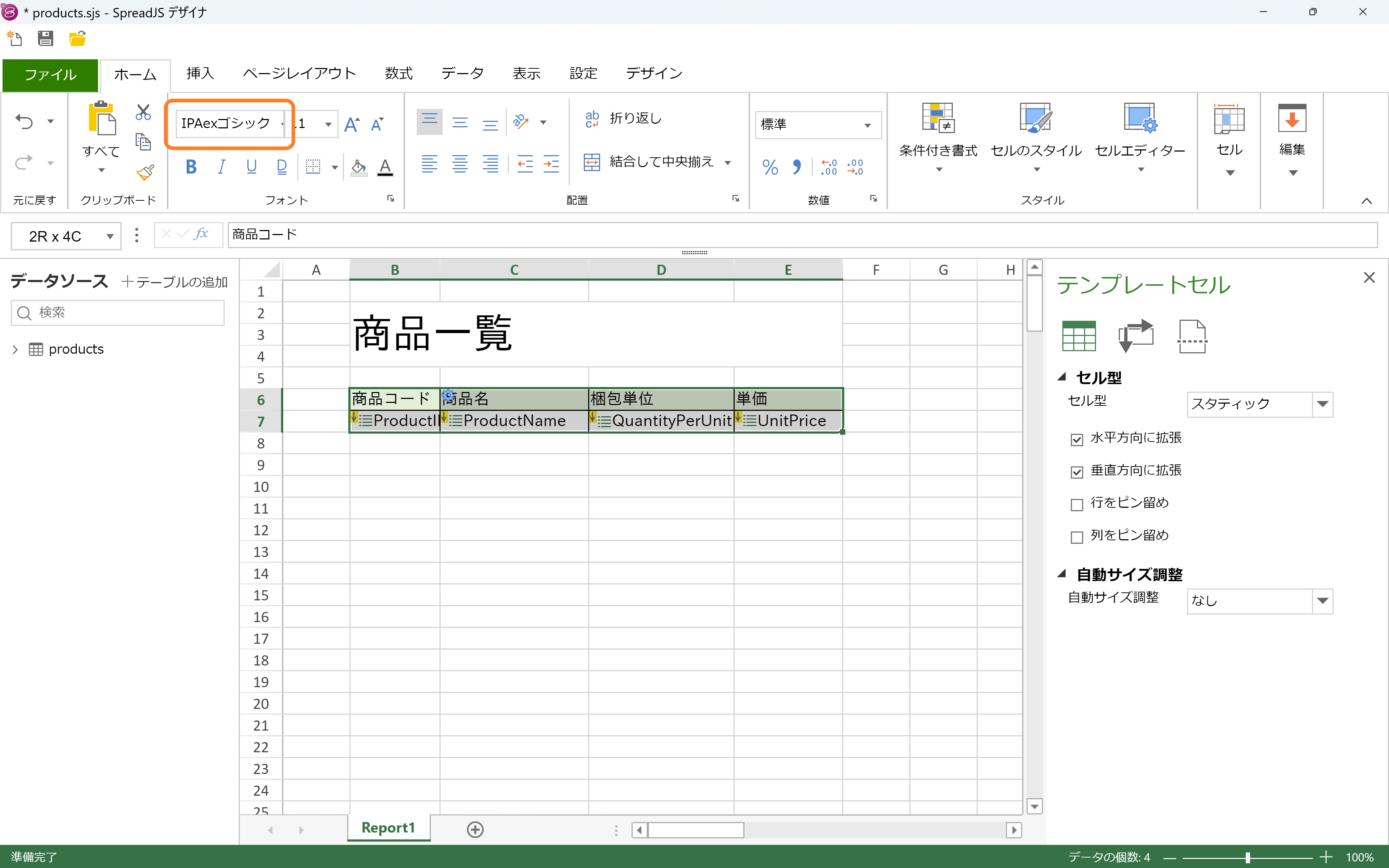Click the Increase indent icon

tap(551, 164)
